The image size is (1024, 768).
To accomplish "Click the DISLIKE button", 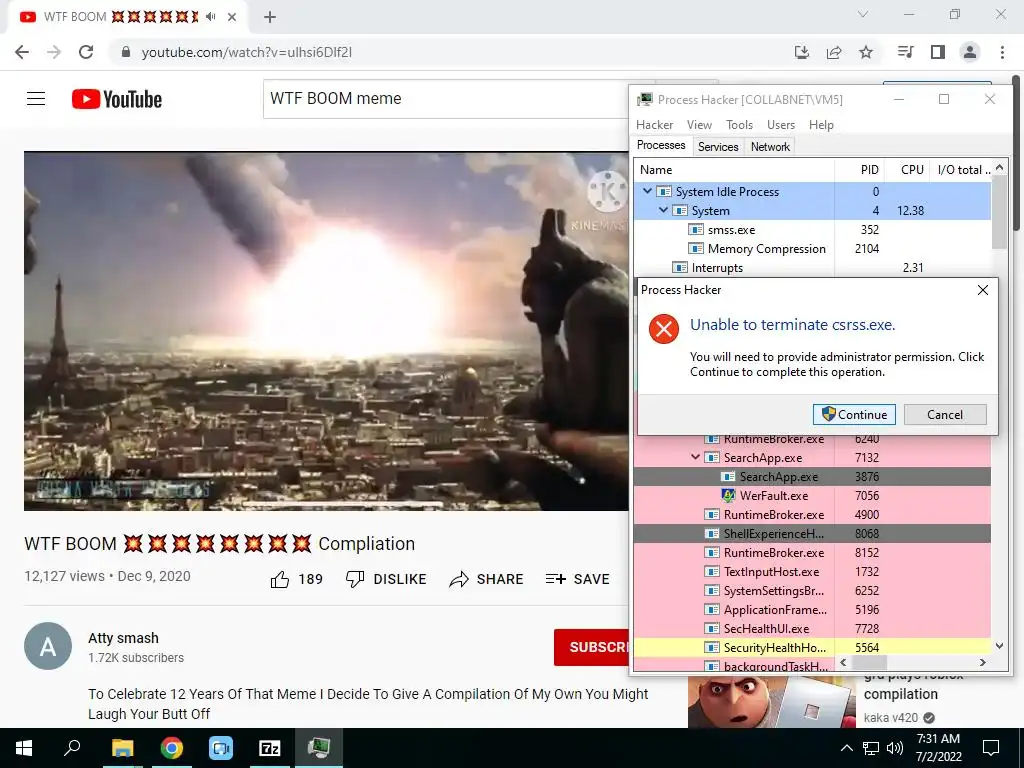I will [386, 579].
